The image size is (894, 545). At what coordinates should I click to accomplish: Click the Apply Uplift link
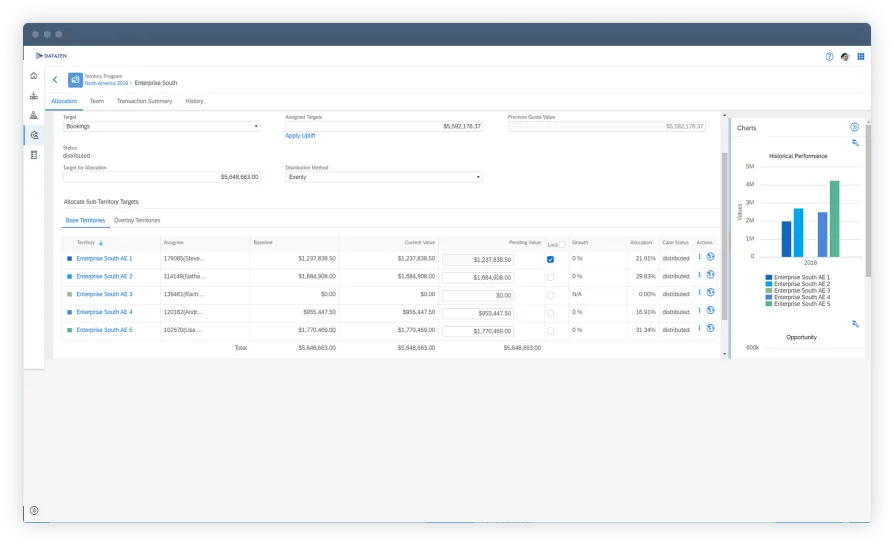coord(299,135)
